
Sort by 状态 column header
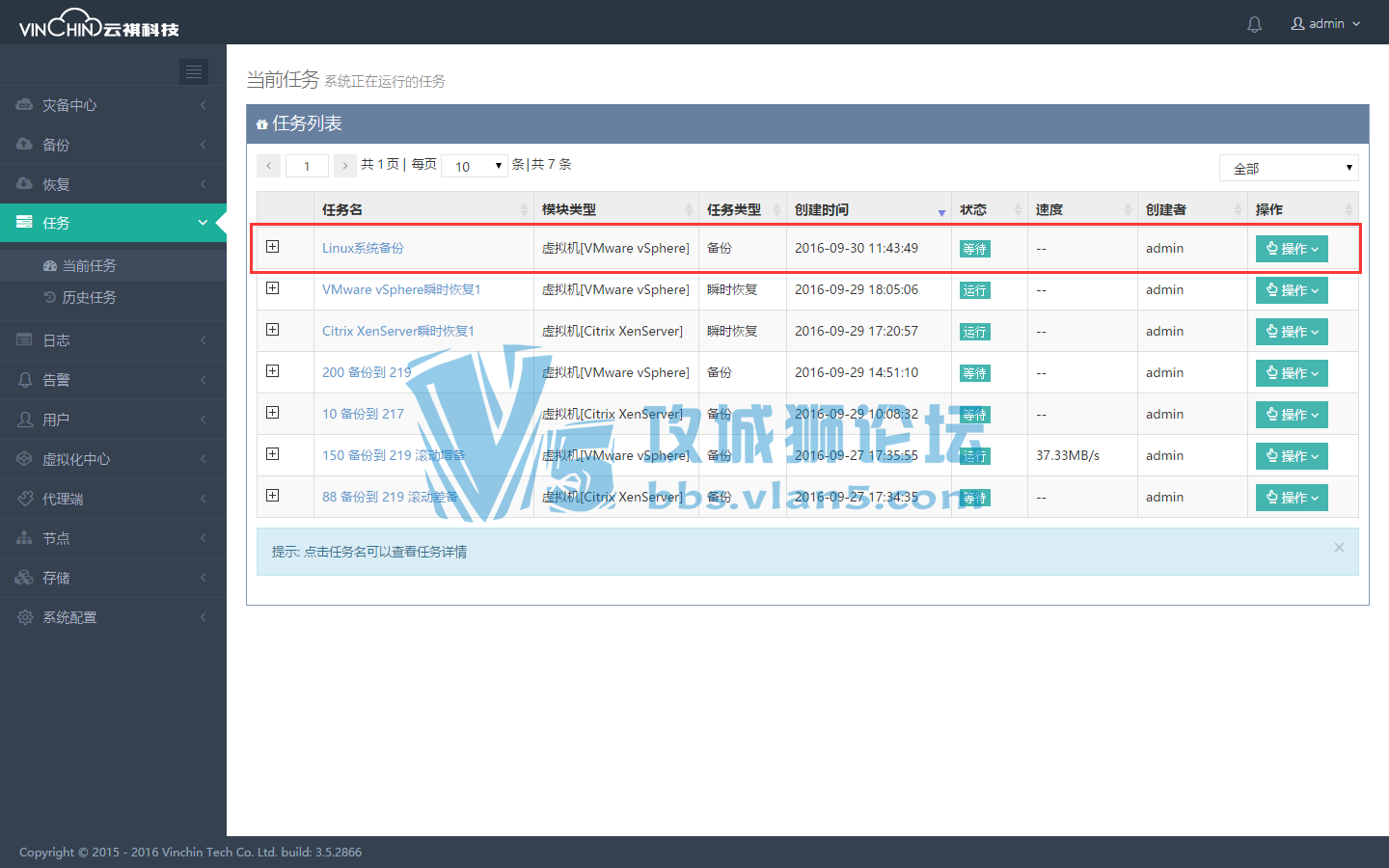[x=989, y=209]
